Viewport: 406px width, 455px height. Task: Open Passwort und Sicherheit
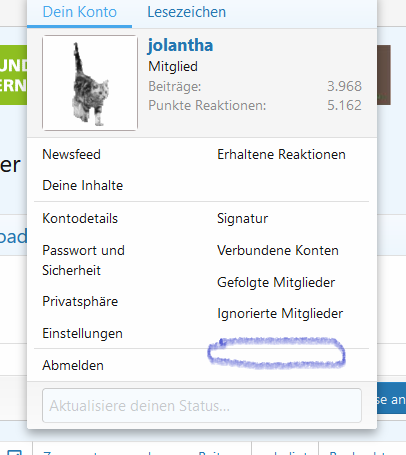(x=83, y=260)
